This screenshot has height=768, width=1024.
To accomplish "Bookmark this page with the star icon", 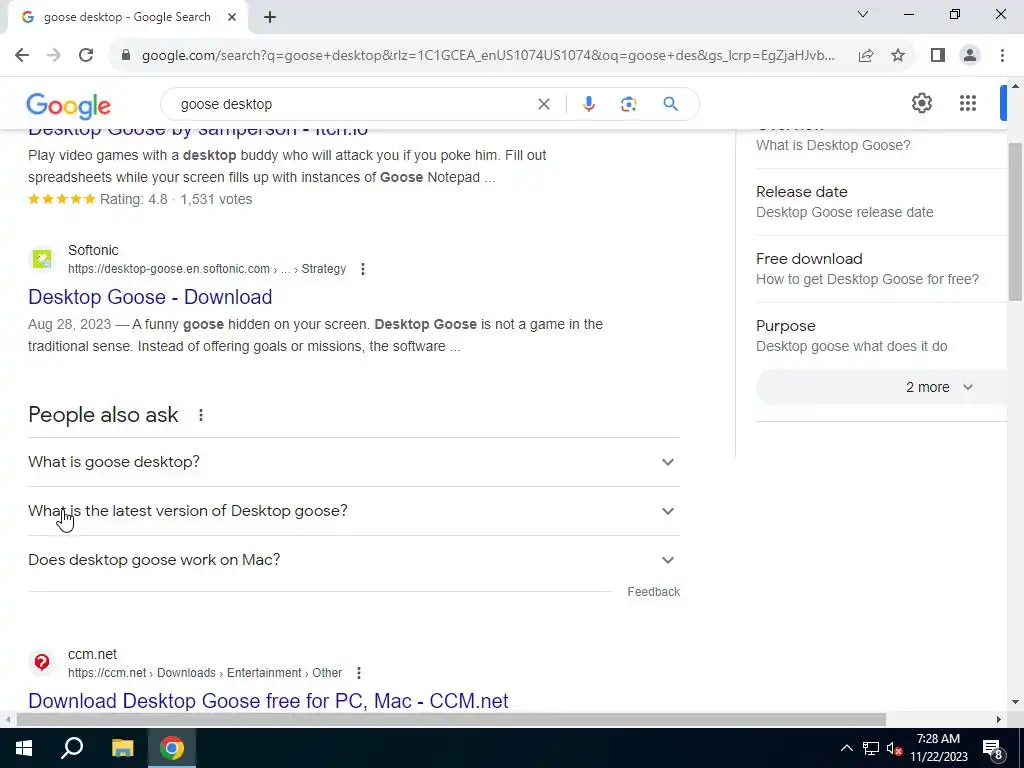I will pos(898,56).
